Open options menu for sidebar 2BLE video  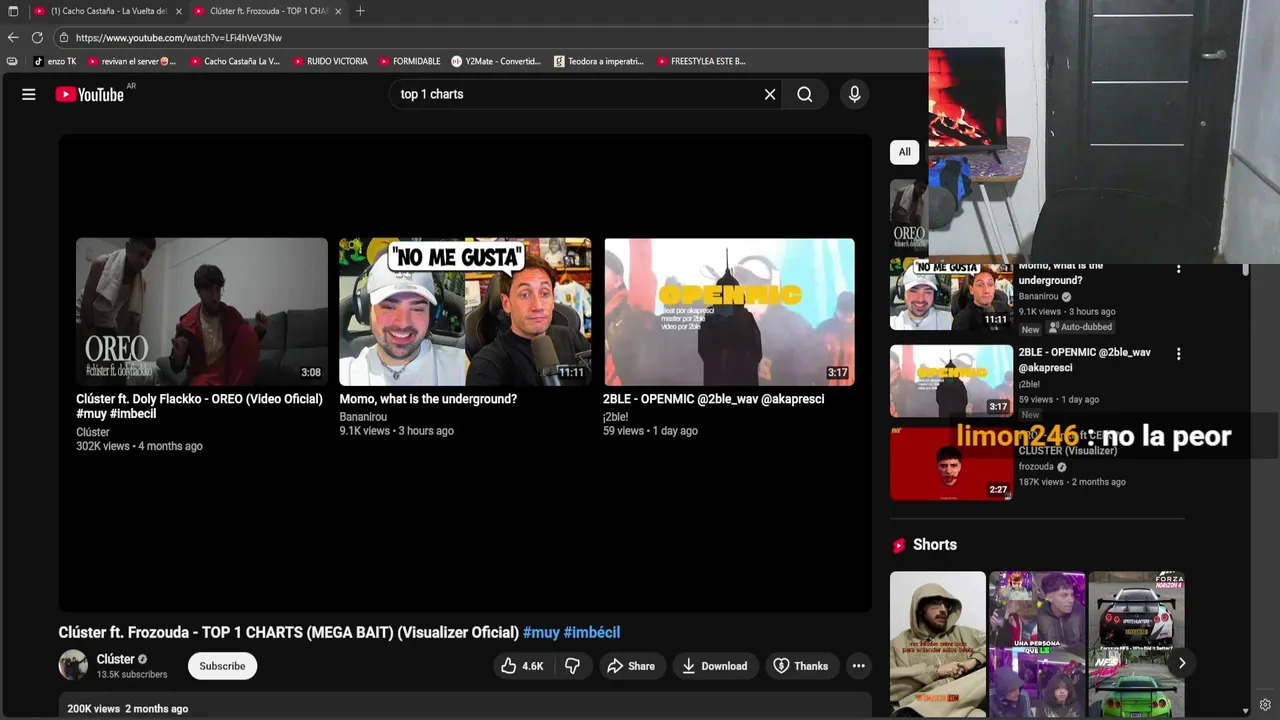1178,354
